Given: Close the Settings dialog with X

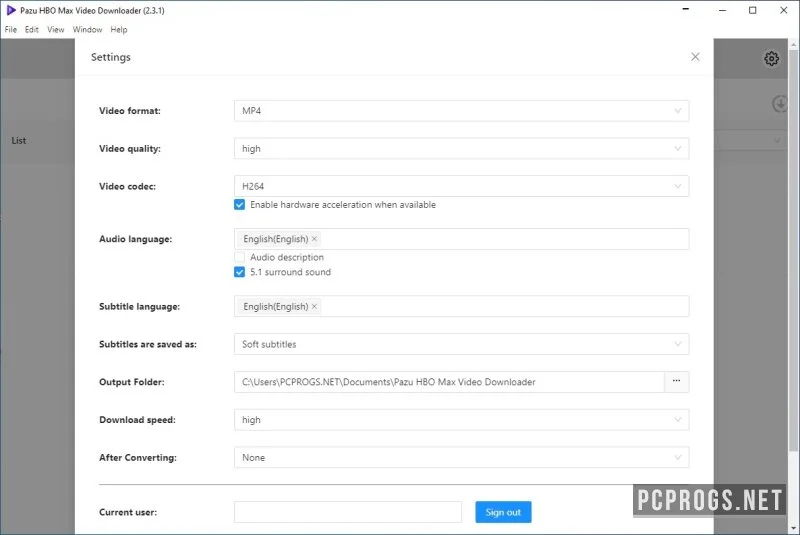Looking at the screenshot, I should tap(695, 57).
